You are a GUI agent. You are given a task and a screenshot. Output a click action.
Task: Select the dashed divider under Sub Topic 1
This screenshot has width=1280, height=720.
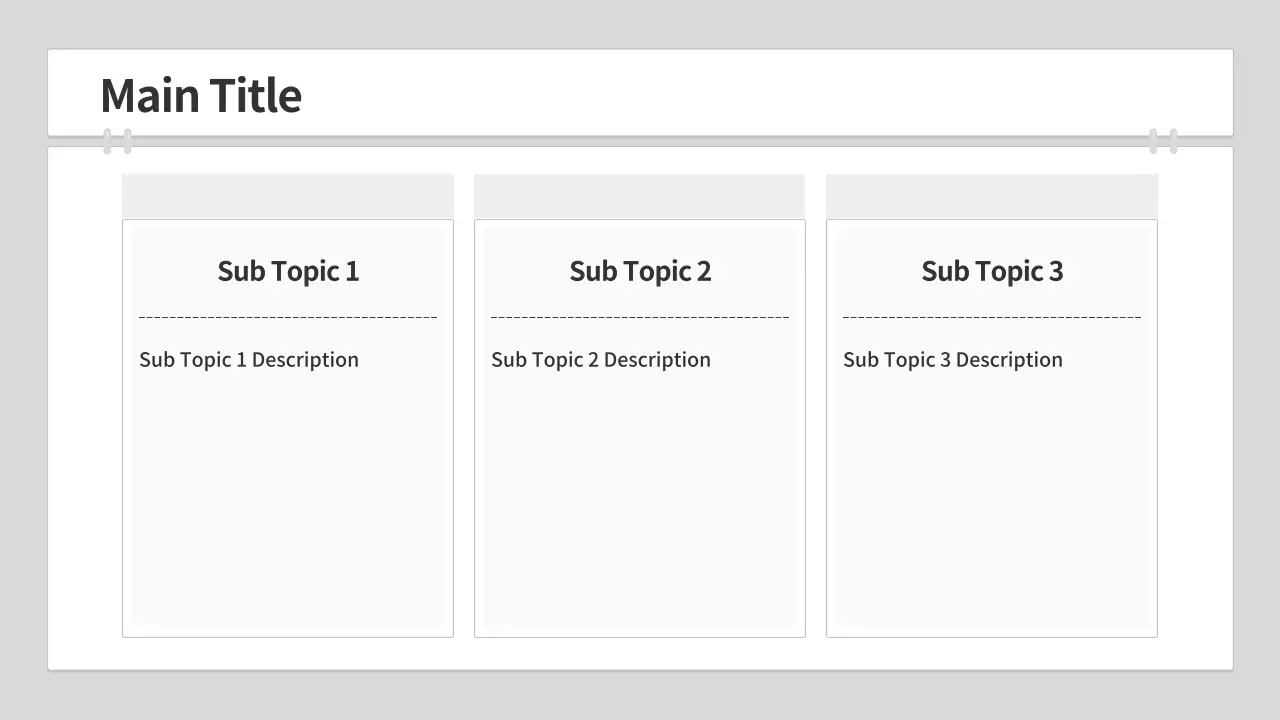click(288, 318)
